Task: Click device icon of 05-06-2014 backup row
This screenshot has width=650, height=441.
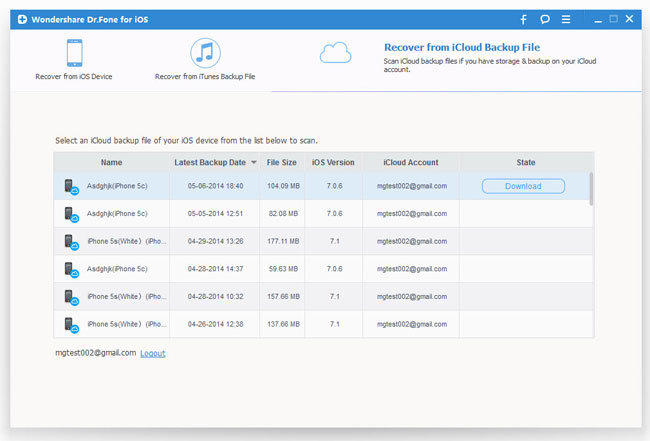Action: tap(71, 187)
